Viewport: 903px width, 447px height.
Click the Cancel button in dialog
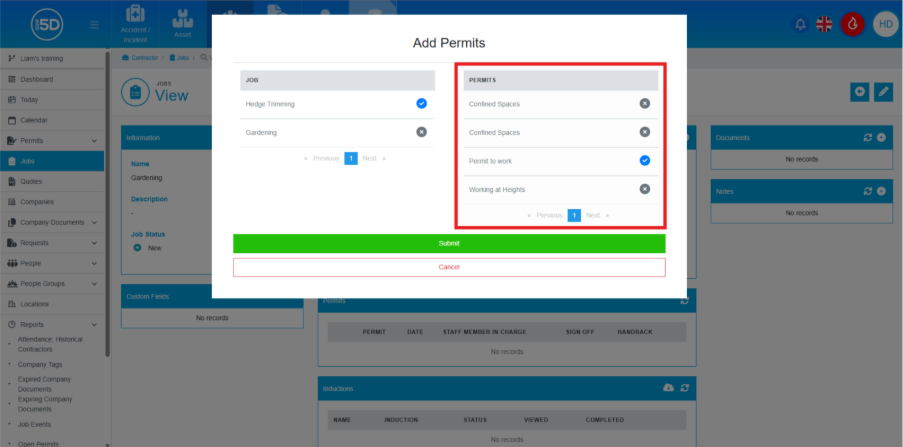[448, 267]
